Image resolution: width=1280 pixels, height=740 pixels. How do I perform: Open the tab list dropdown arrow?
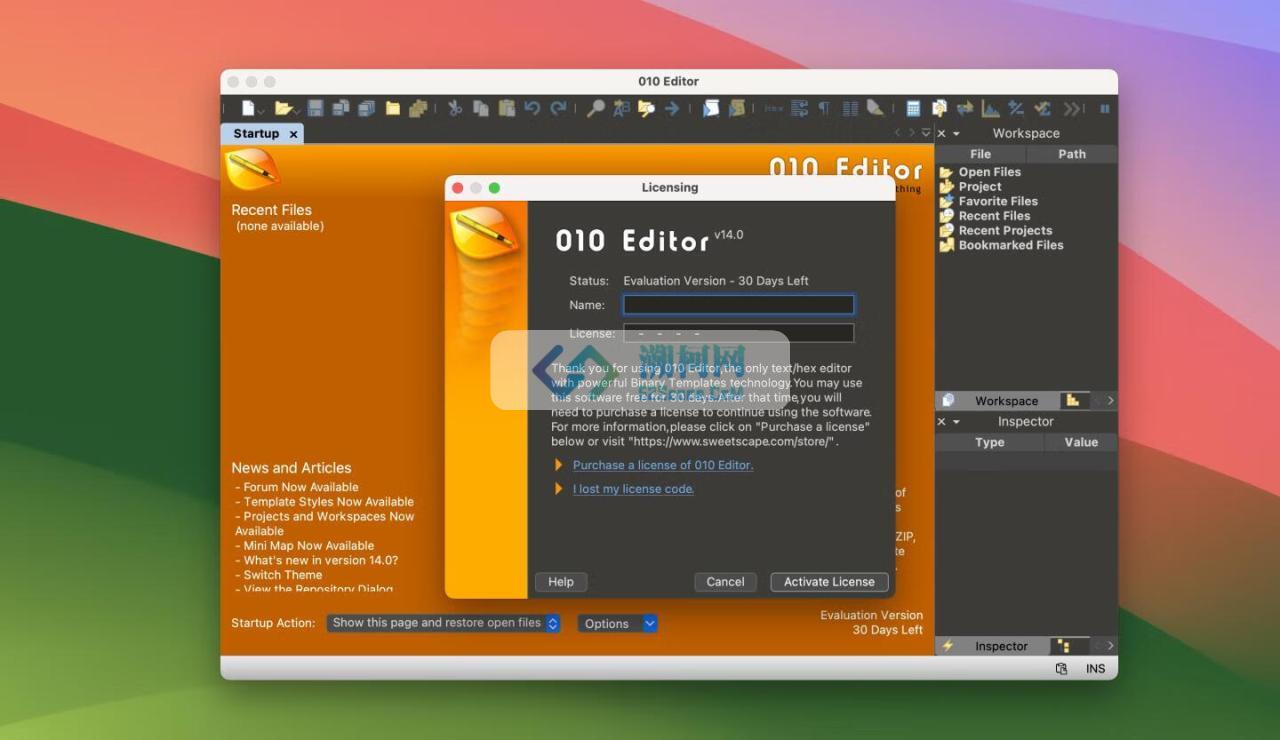tap(926, 133)
